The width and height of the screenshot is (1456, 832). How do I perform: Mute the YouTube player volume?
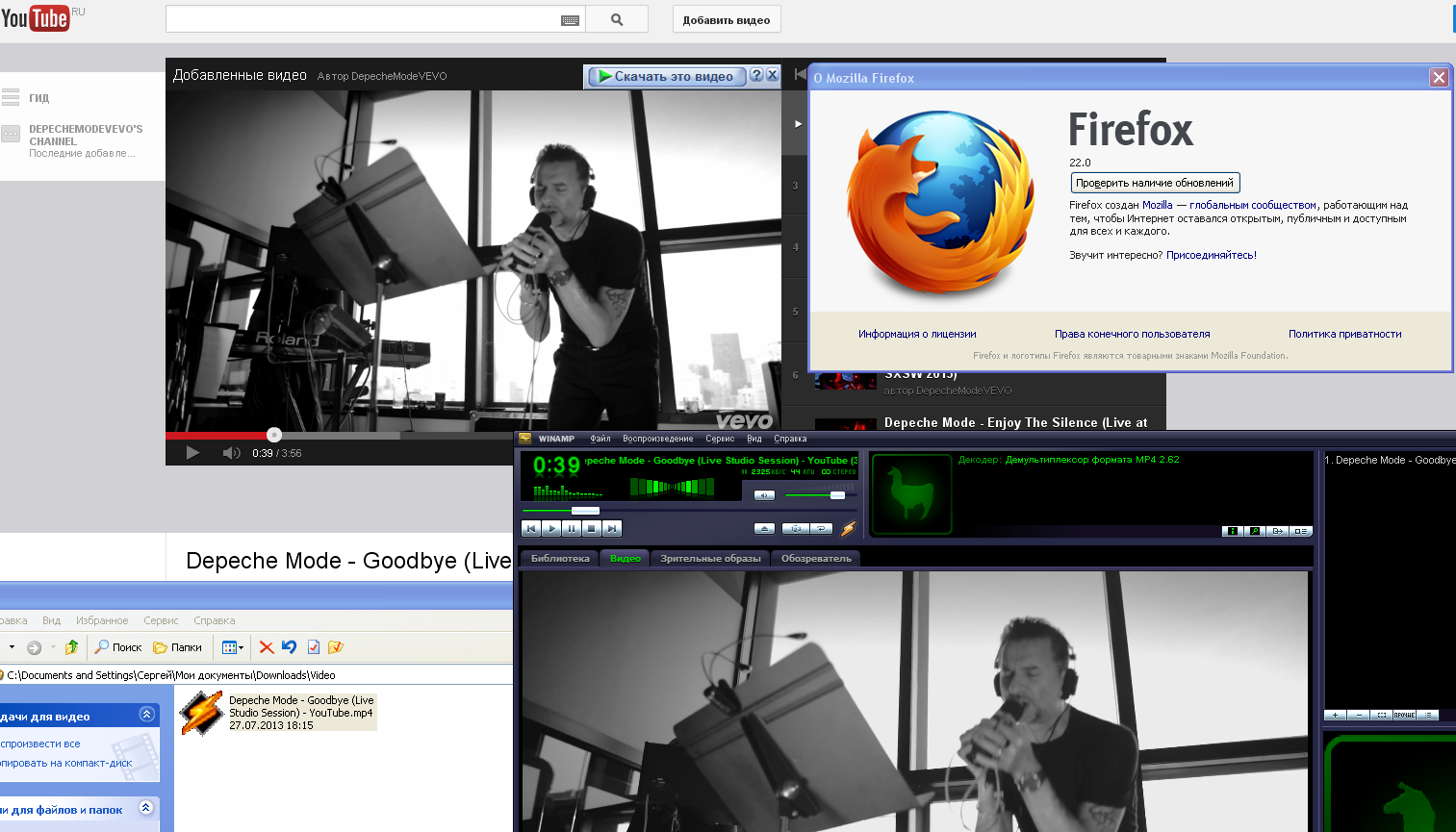231,453
